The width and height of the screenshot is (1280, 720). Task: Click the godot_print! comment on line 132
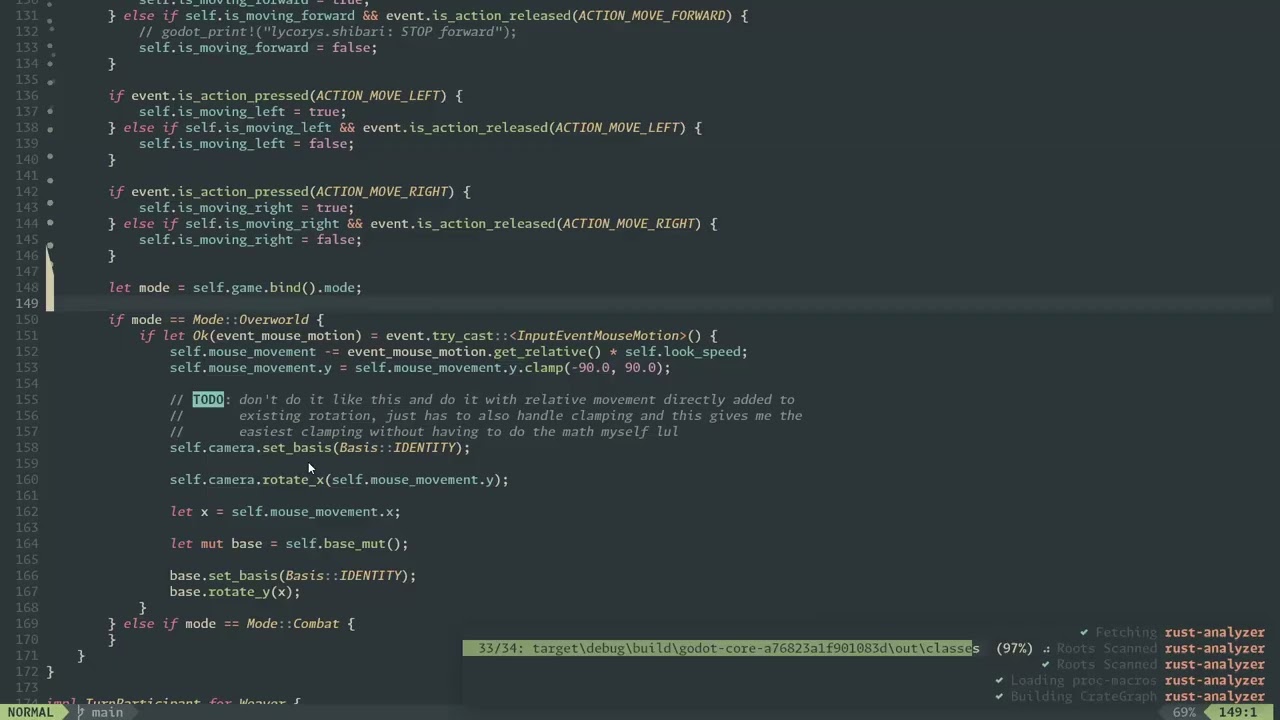pos(328,31)
